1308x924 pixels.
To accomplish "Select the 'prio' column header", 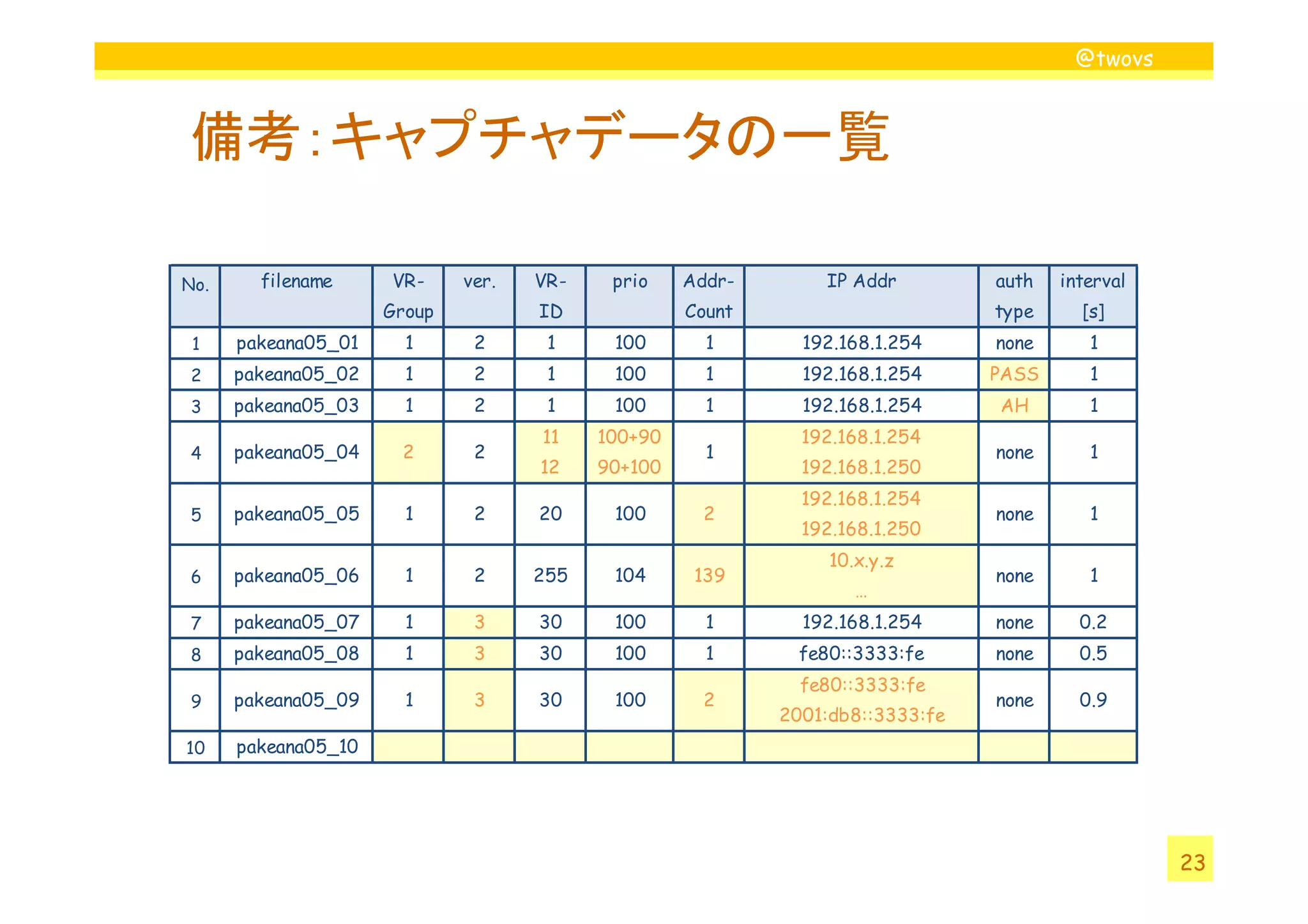I will pos(630,296).
